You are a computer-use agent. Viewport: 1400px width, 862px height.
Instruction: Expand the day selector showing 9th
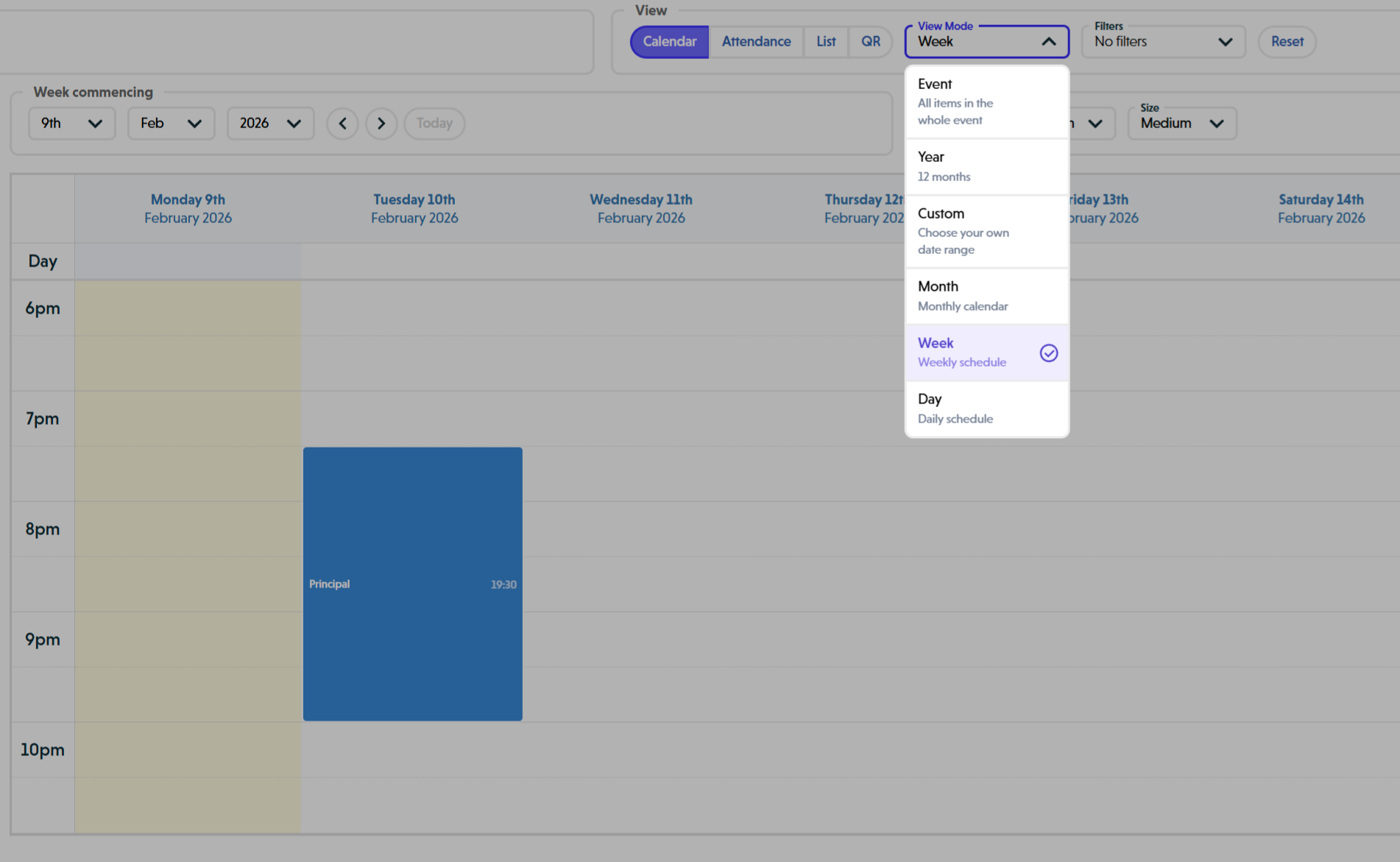coord(71,123)
